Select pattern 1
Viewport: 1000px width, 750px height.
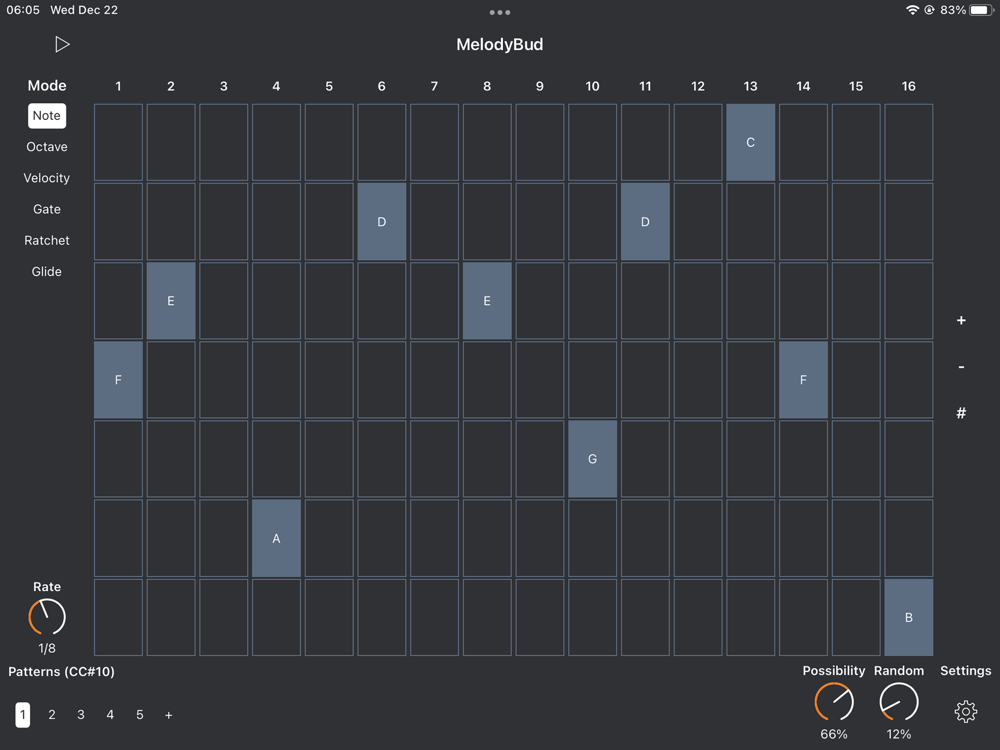coord(22,715)
